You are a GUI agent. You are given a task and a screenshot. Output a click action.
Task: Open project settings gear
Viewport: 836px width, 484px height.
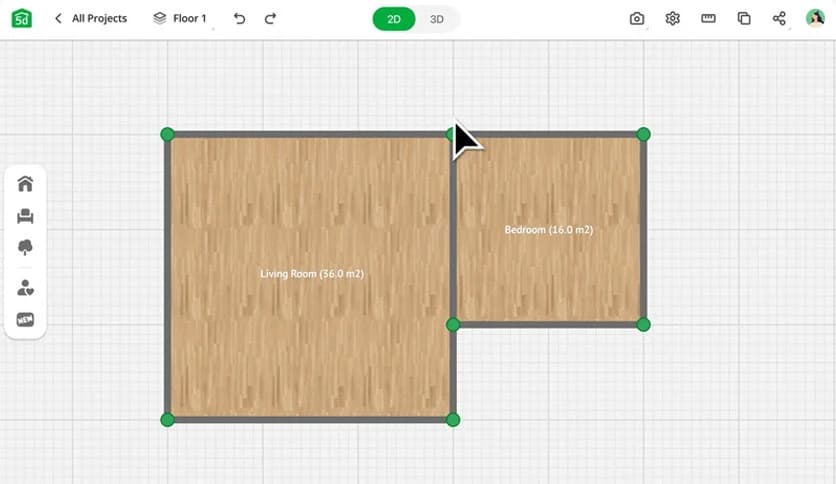click(x=672, y=19)
